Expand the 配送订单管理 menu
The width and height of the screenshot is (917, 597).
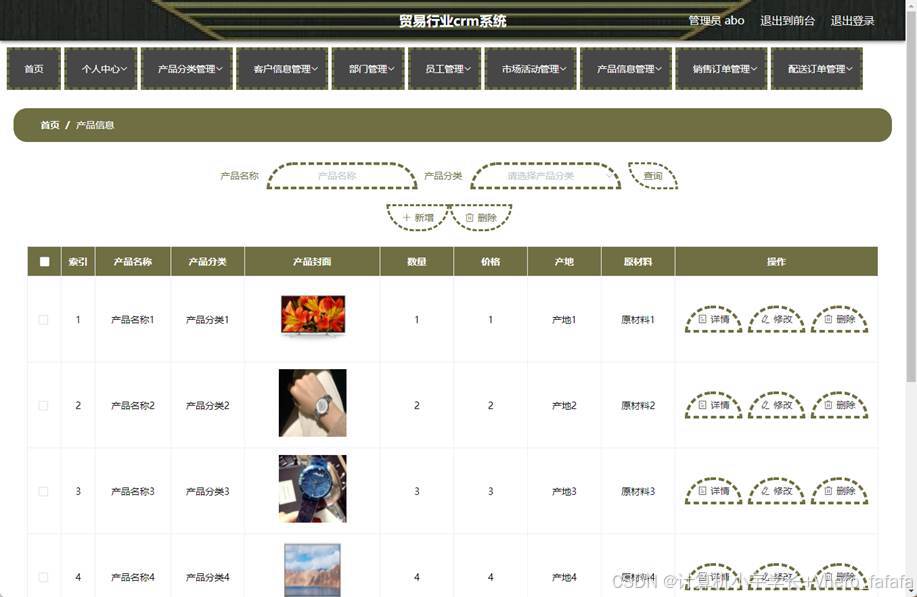pos(817,69)
